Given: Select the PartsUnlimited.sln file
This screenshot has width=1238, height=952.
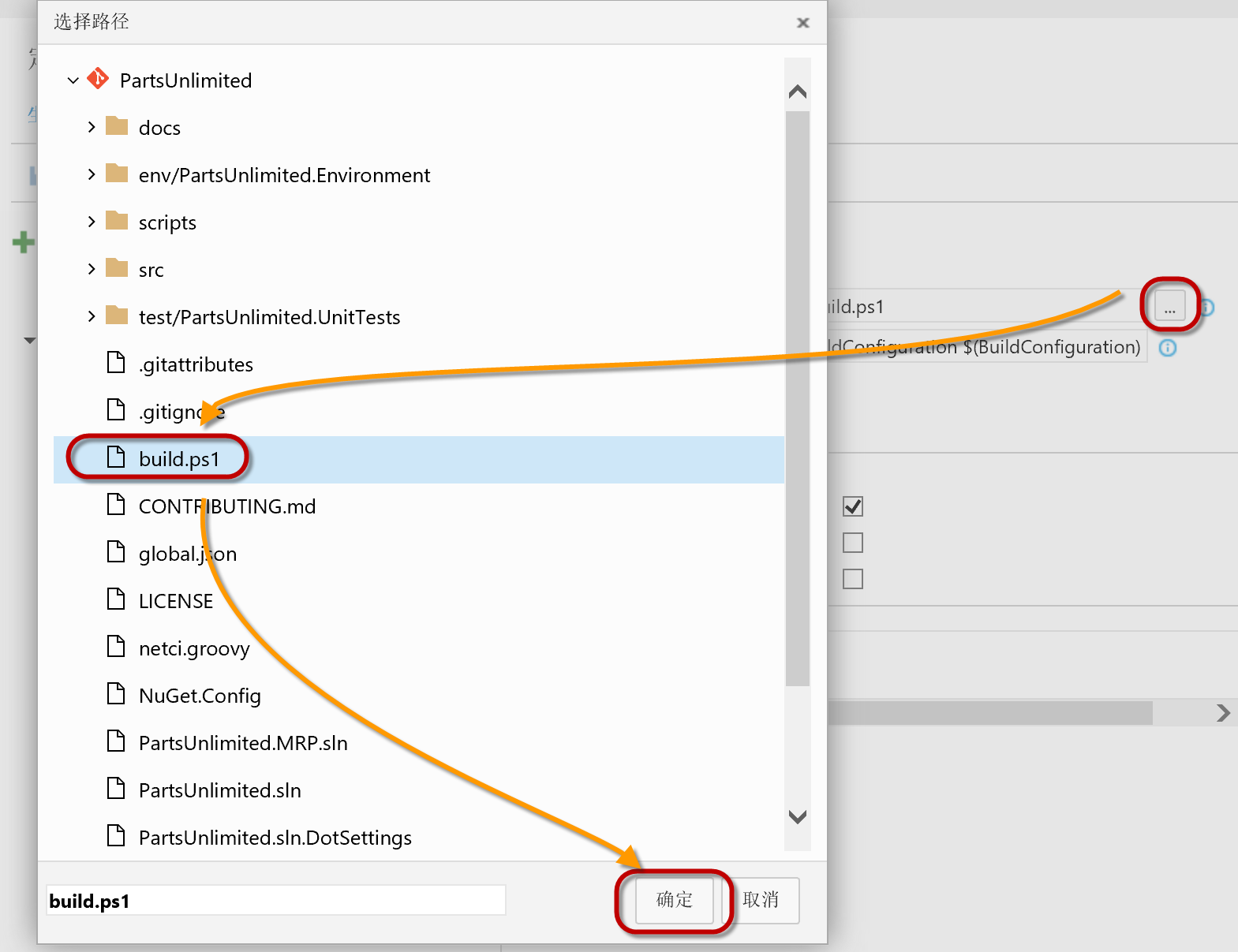Looking at the screenshot, I should 220,790.
